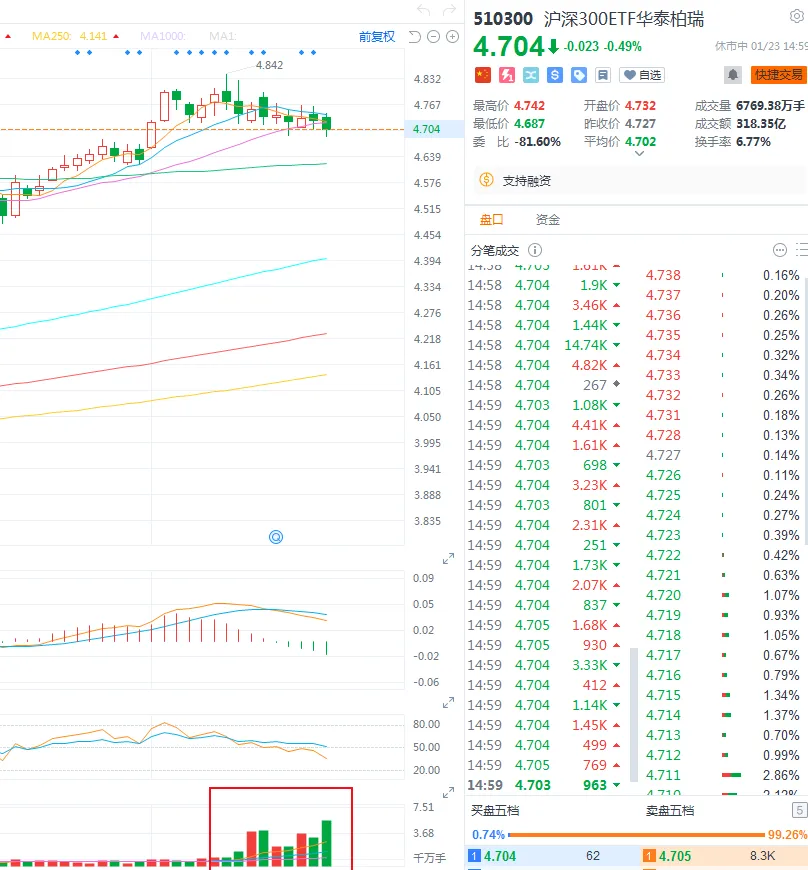Click the MA1000 indicator label

(162, 36)
